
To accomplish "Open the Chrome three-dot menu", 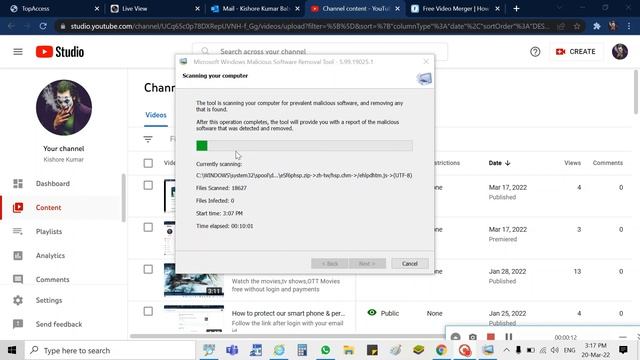I will coord(629,26).
